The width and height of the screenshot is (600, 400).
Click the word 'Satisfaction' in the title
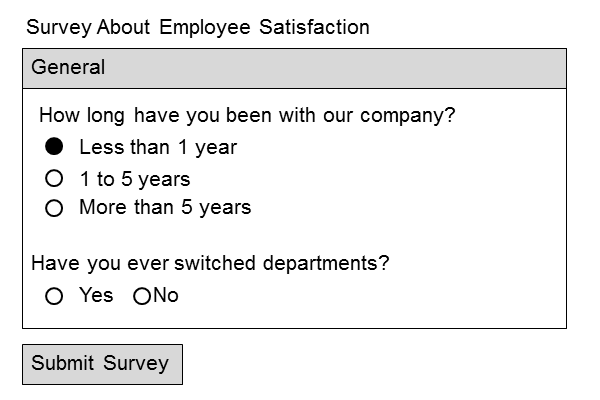coord(314,27)
